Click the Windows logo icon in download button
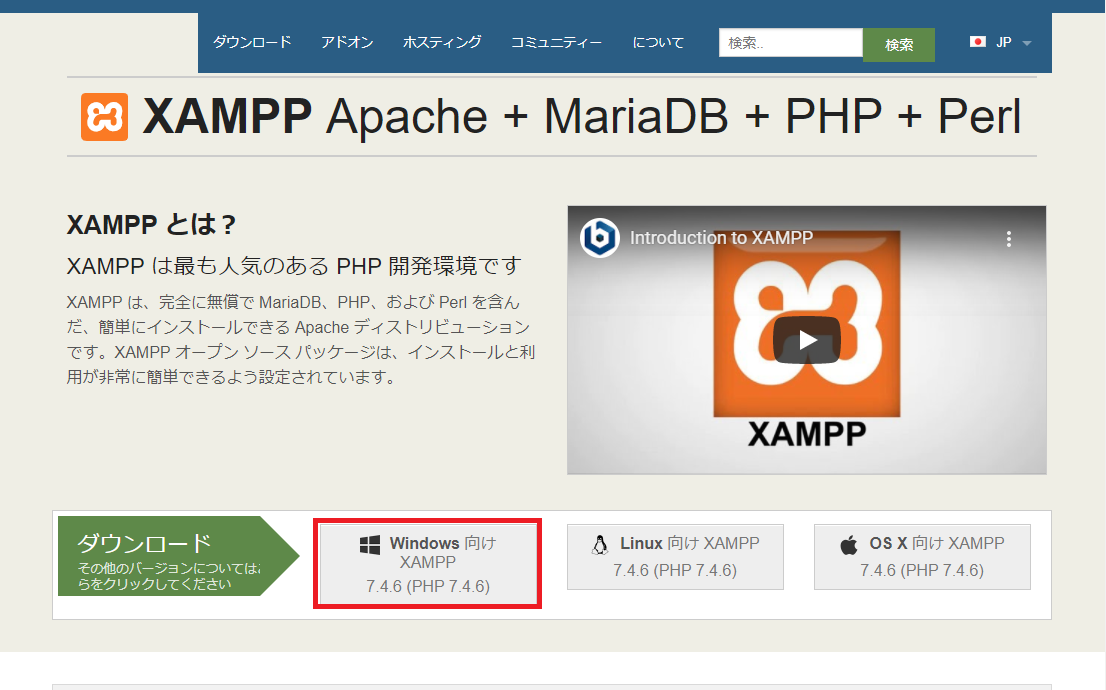This screenshot has width=1106, height=690. (x=370, y=544)
